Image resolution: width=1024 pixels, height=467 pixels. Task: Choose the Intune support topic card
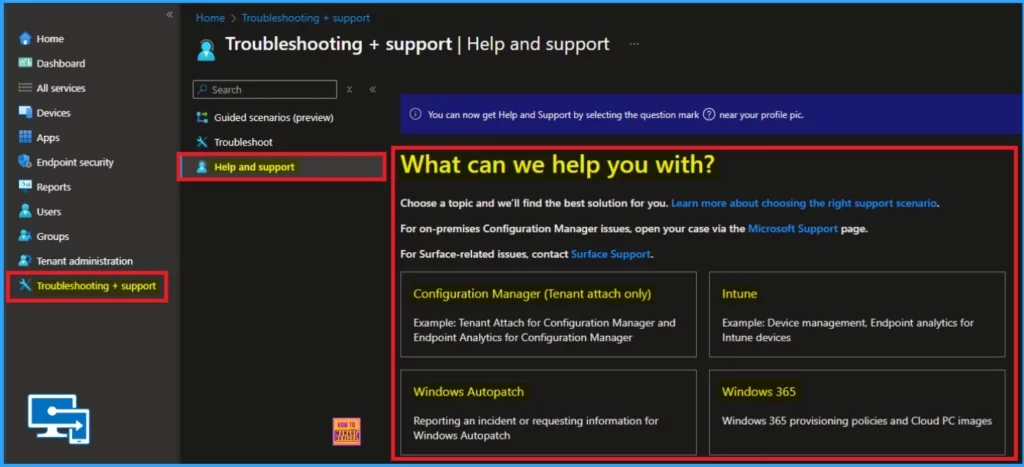pyautogui.click(x=857, y=315)
